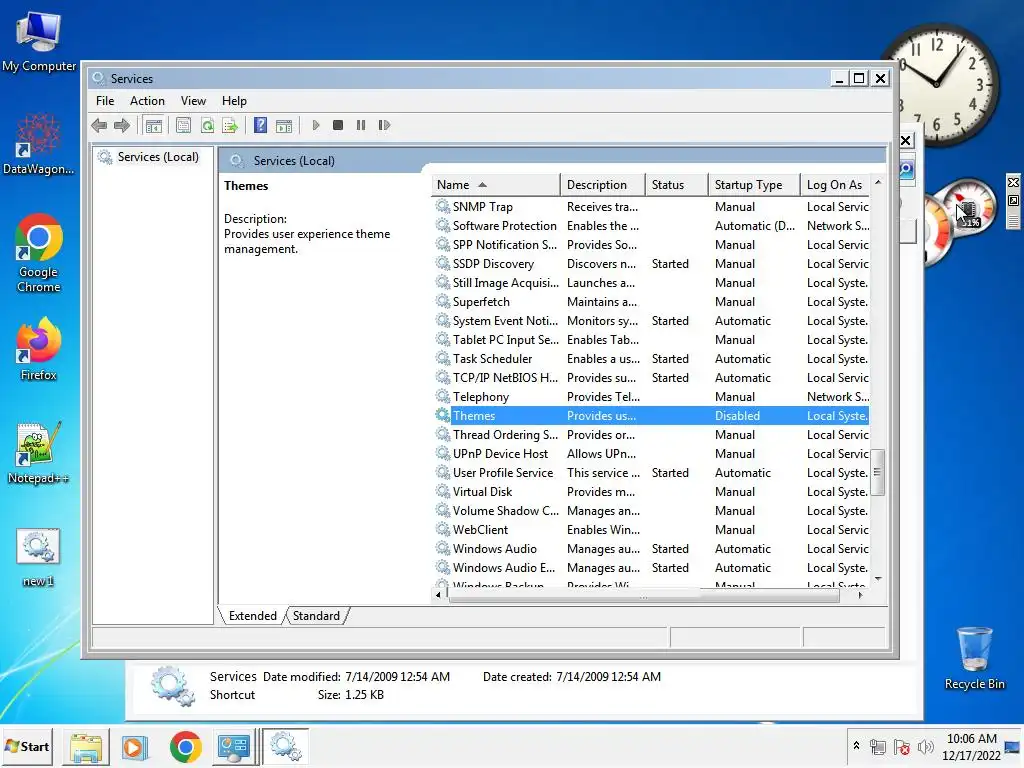Select the highlighted Themes service row
This screenshot has width=1024, height=768.
(651, 415)
